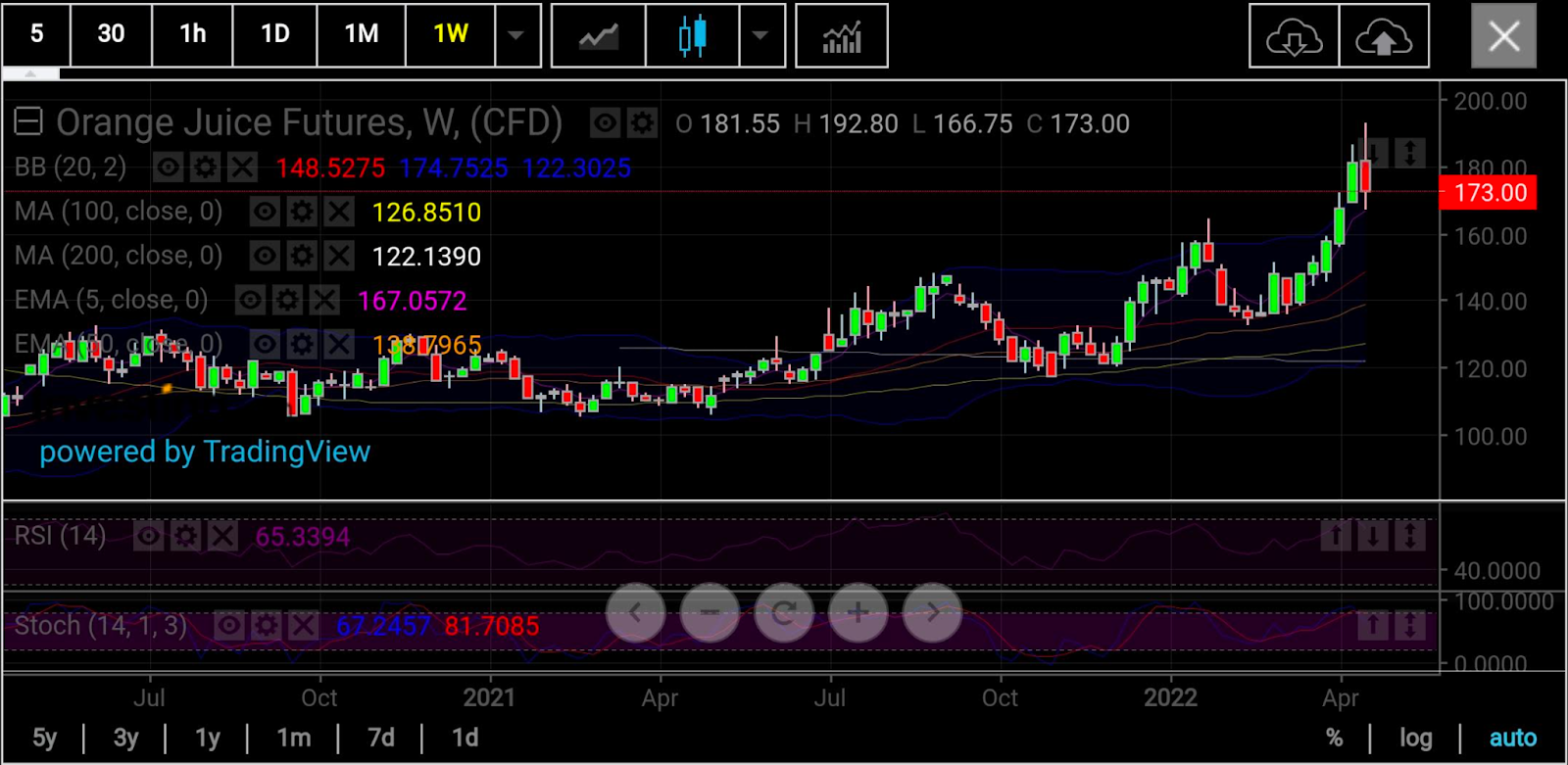Hide the MA (200, close, 0) indicator

click(265, 257)
